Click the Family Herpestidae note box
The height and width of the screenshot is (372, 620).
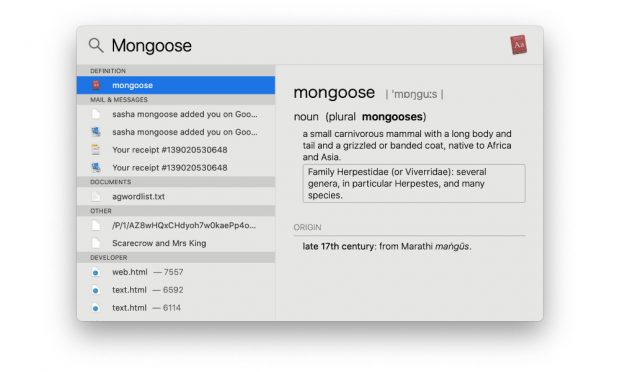[x=414, y=183]
